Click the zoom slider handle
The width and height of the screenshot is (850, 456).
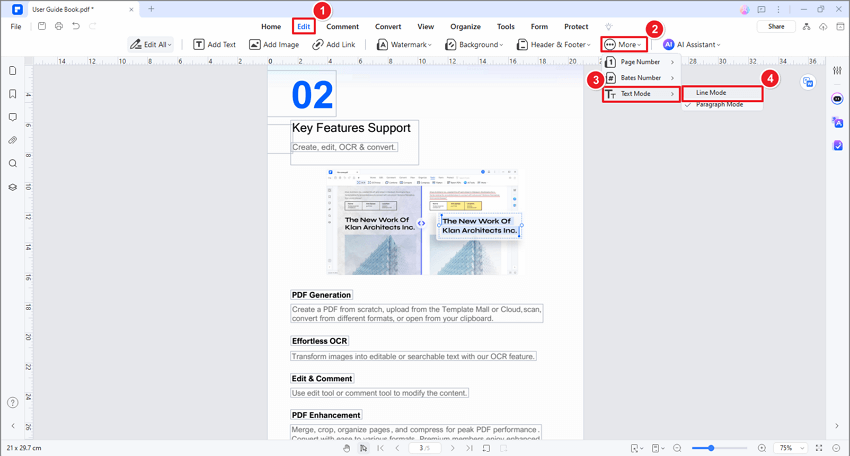(711, 448)
